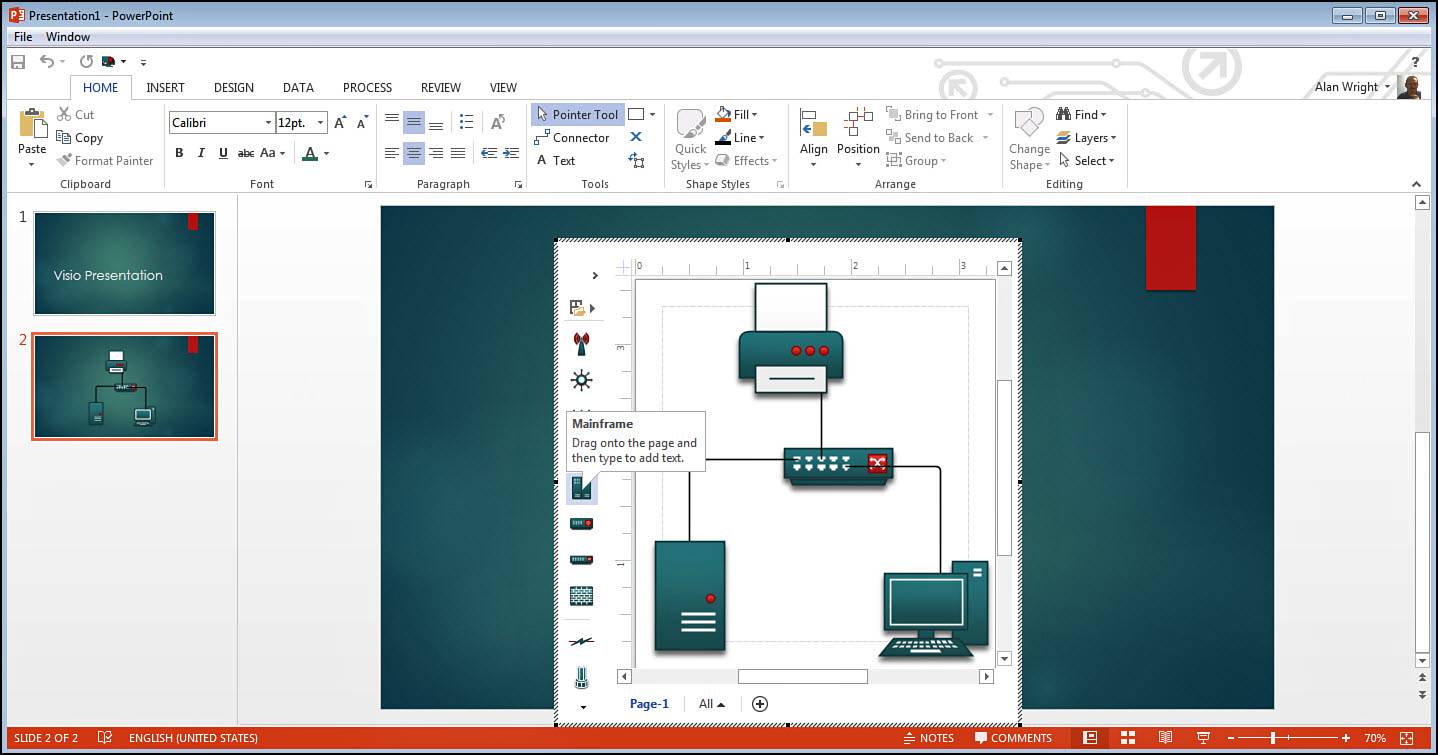Open the Calibri font name dropdown
The image size is (1438, 755).
click(x=268, y=123)
